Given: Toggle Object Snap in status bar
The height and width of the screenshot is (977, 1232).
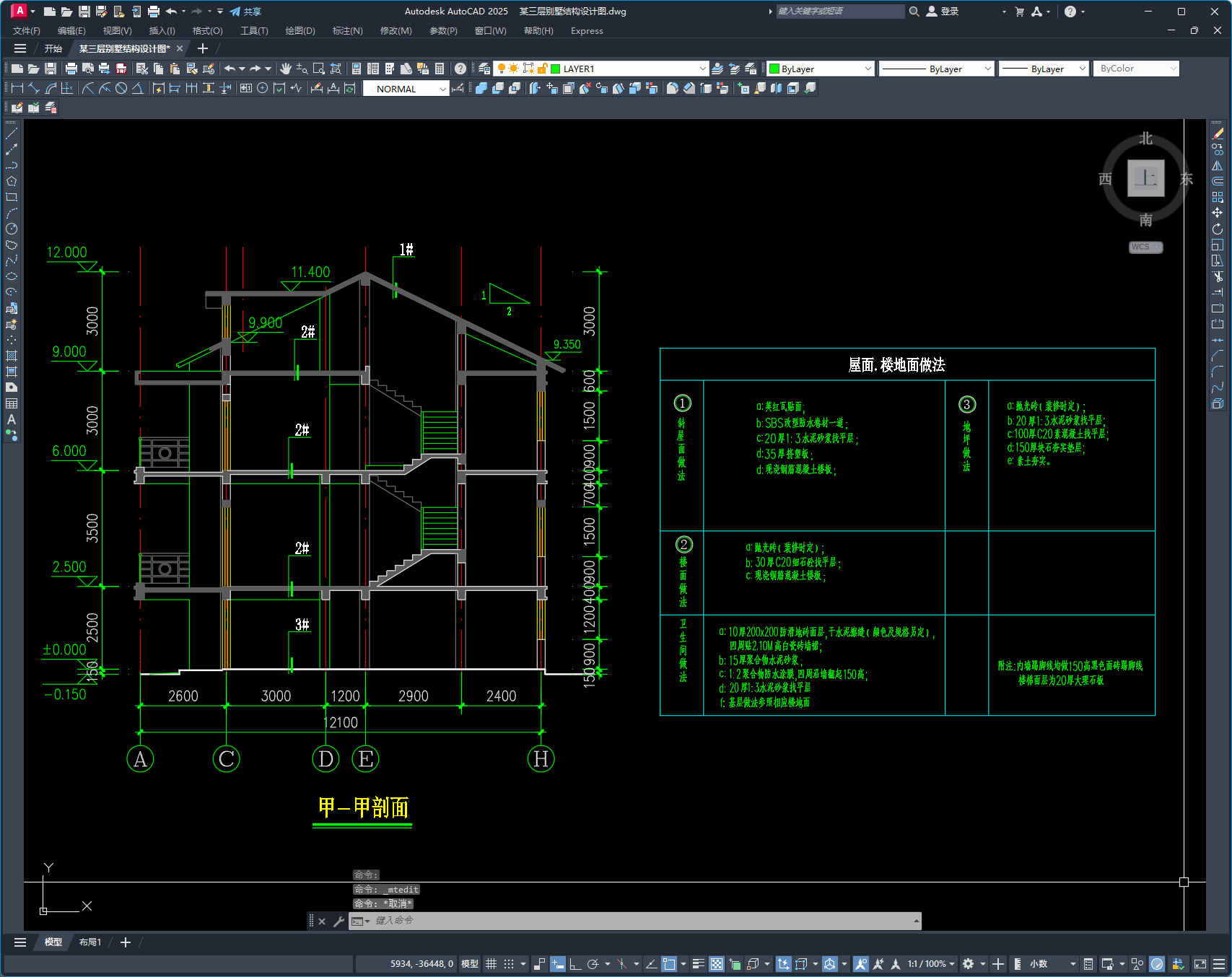Looking at the screenshot, I should 669,963.
